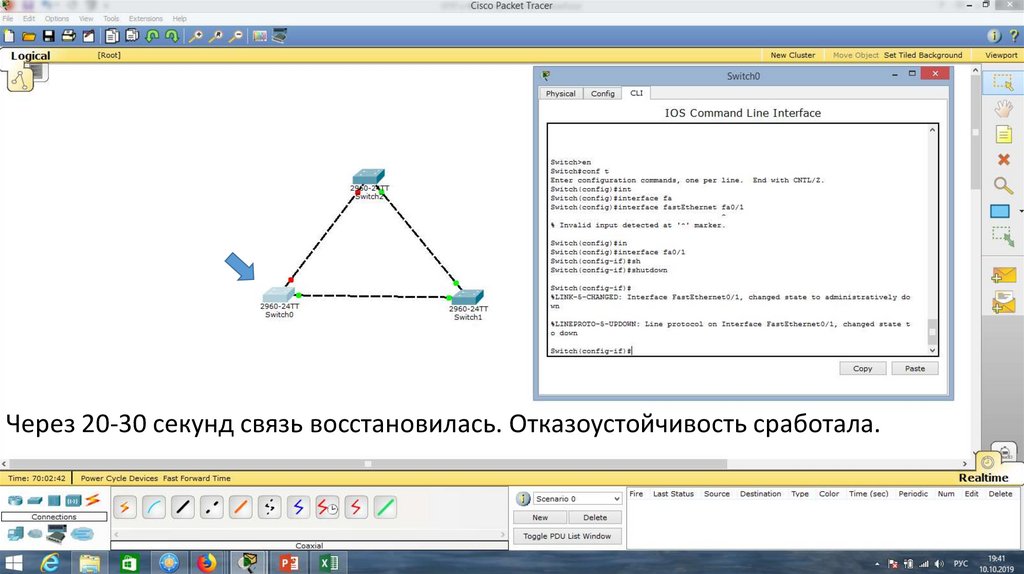Viewport: 1024px width, 574px height.
Task: Click the Zoom In magnifier icon
Action: [x=195, y=36]
